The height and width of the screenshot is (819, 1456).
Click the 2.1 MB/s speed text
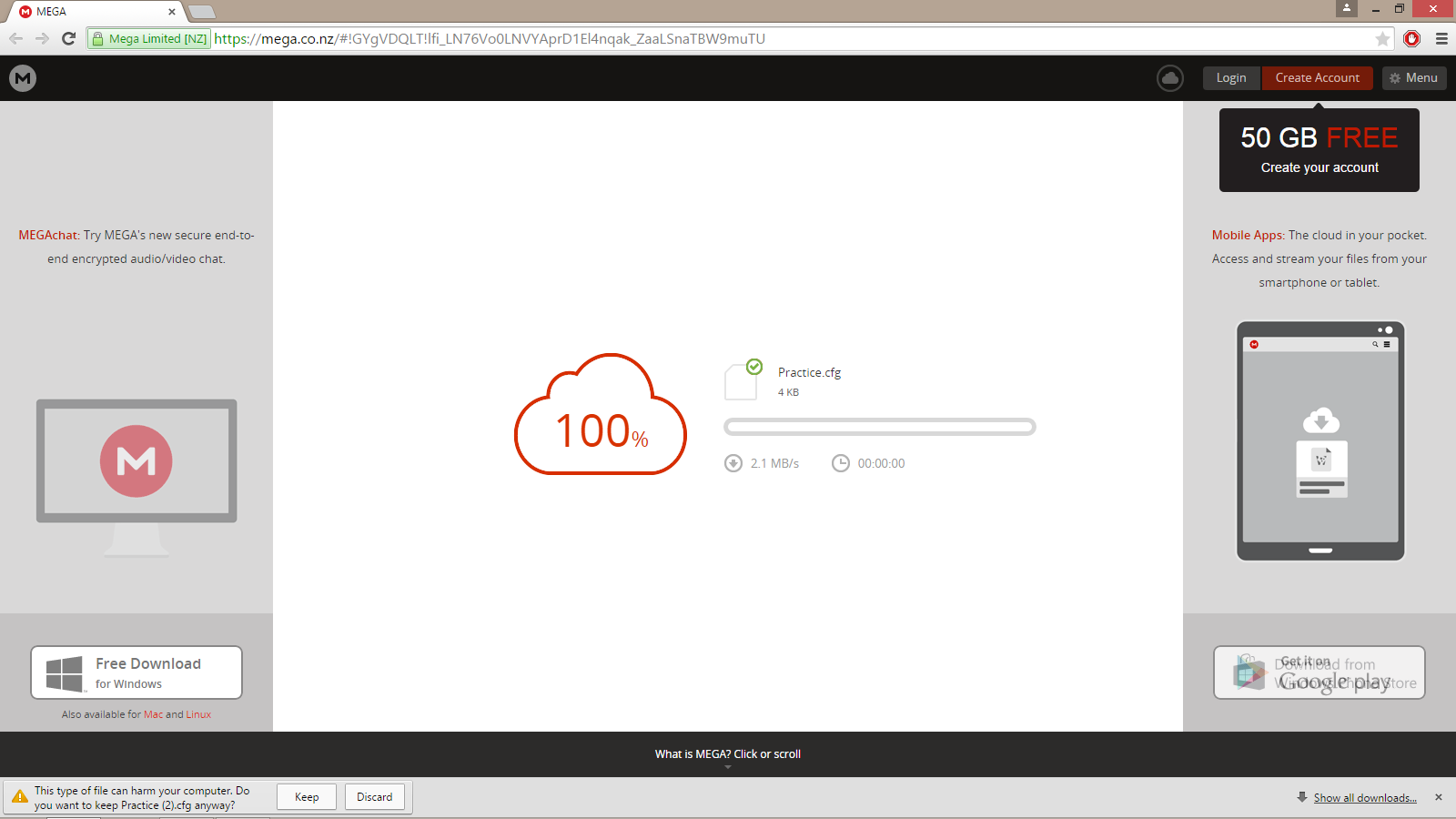click(x=774, y=463)
